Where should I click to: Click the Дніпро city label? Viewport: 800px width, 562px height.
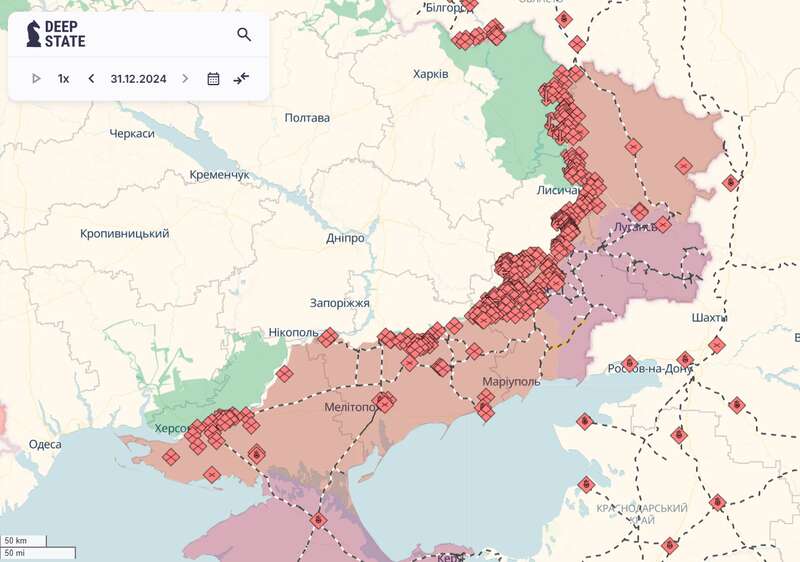click(x=345, y=239)
